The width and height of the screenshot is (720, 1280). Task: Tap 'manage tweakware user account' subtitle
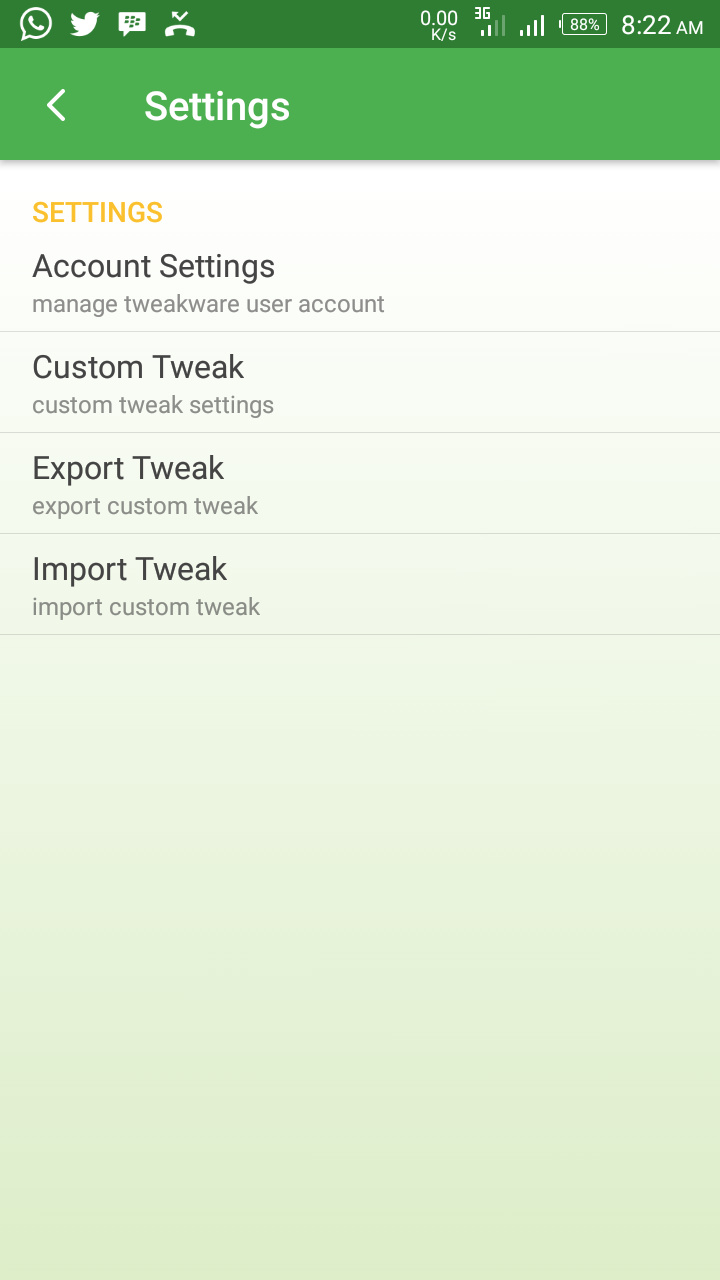tap(208, 304)
